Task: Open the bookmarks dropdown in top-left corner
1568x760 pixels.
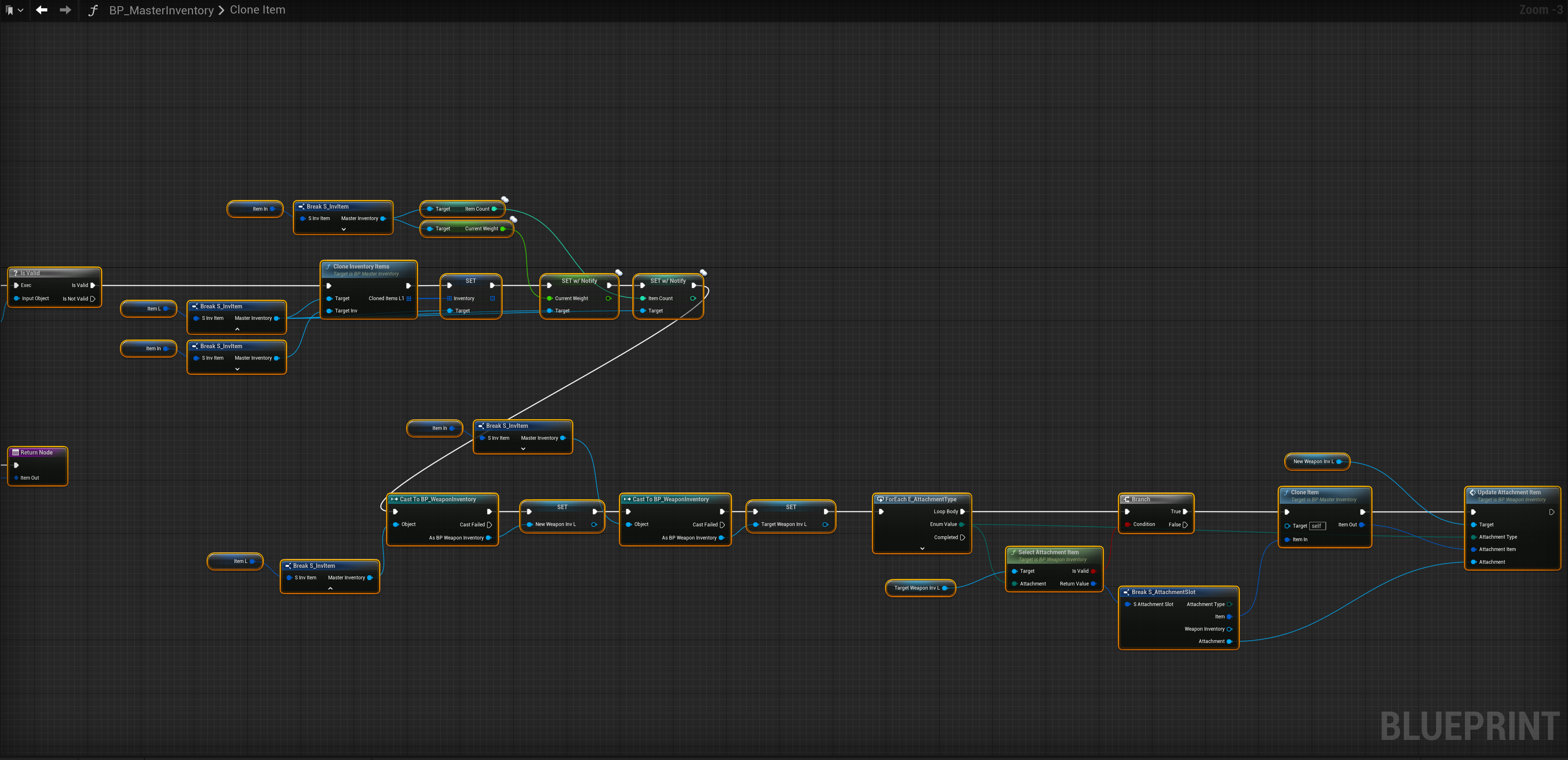Action: 14,10
